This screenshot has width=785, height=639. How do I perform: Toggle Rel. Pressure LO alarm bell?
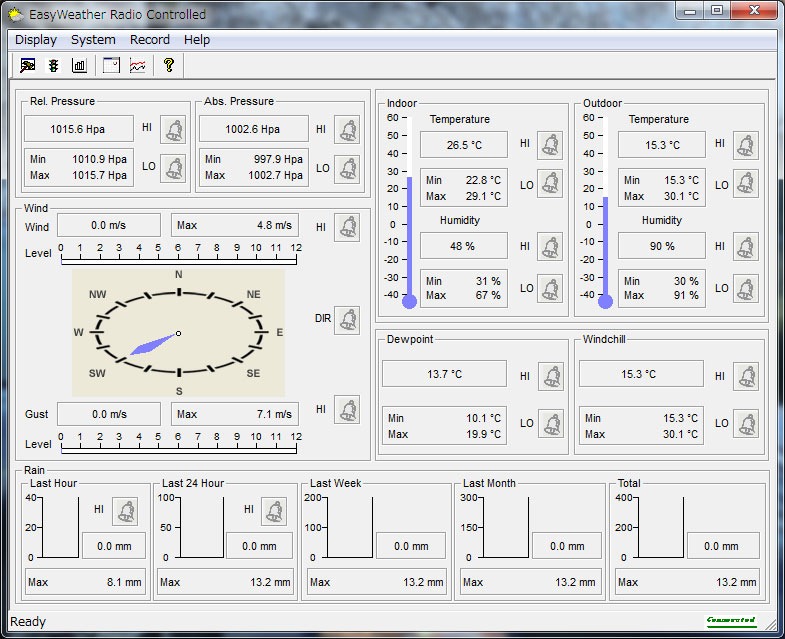pos(173,168)
